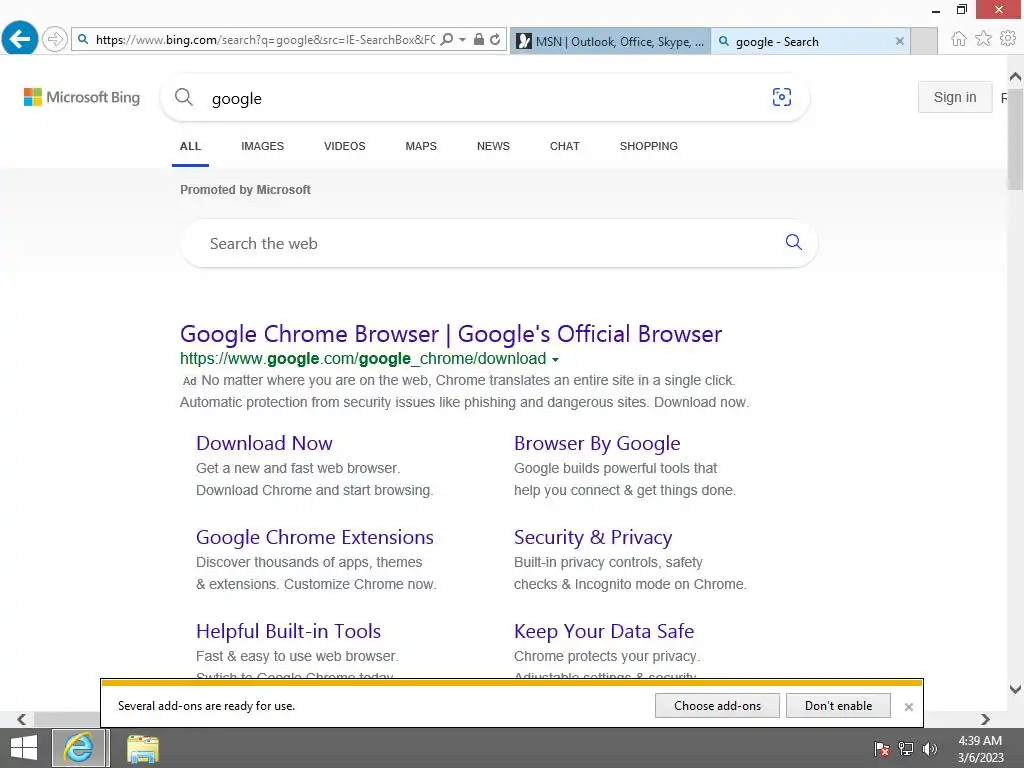This screenshot has height=768, width=1024.
Task: Click the volume speaker tray icon
Action: point(930,749)
